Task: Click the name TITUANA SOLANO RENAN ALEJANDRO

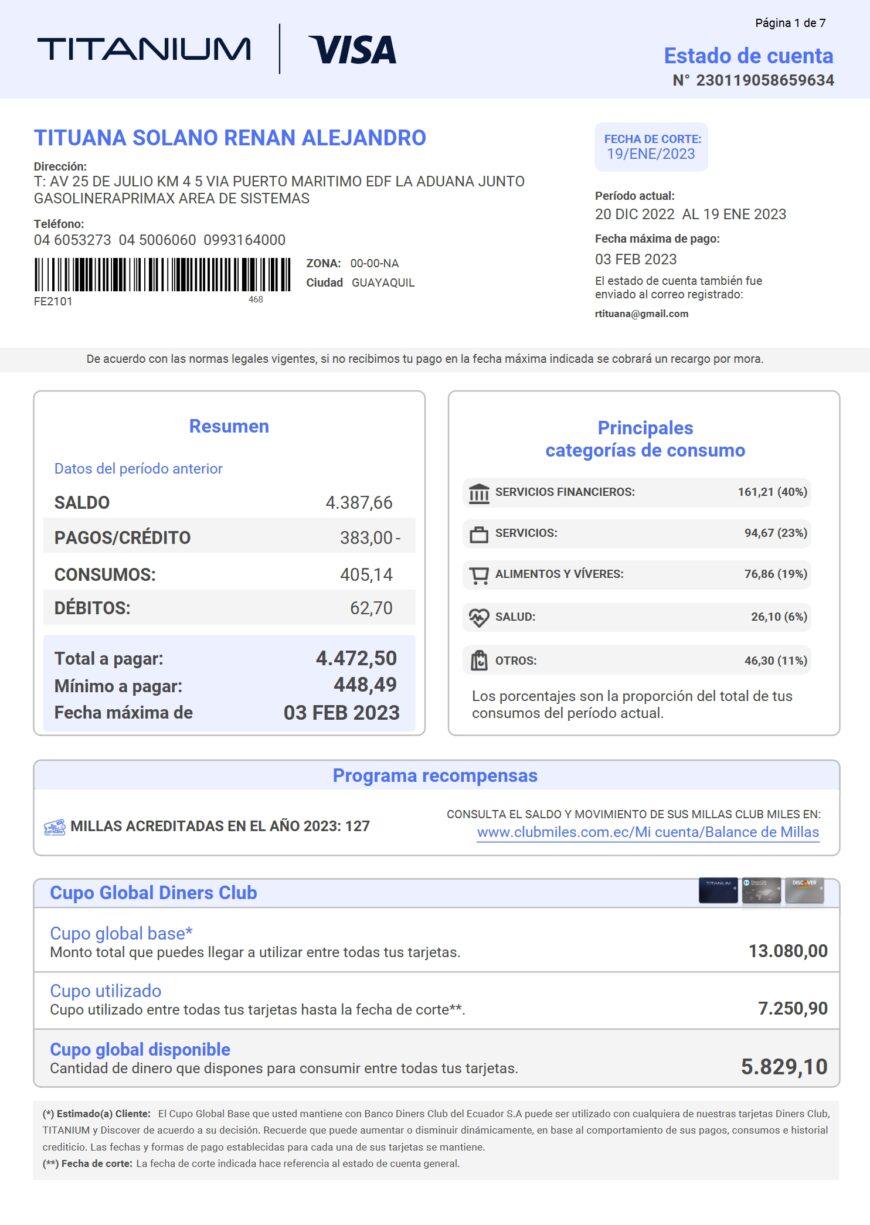Action: (230, 138)
